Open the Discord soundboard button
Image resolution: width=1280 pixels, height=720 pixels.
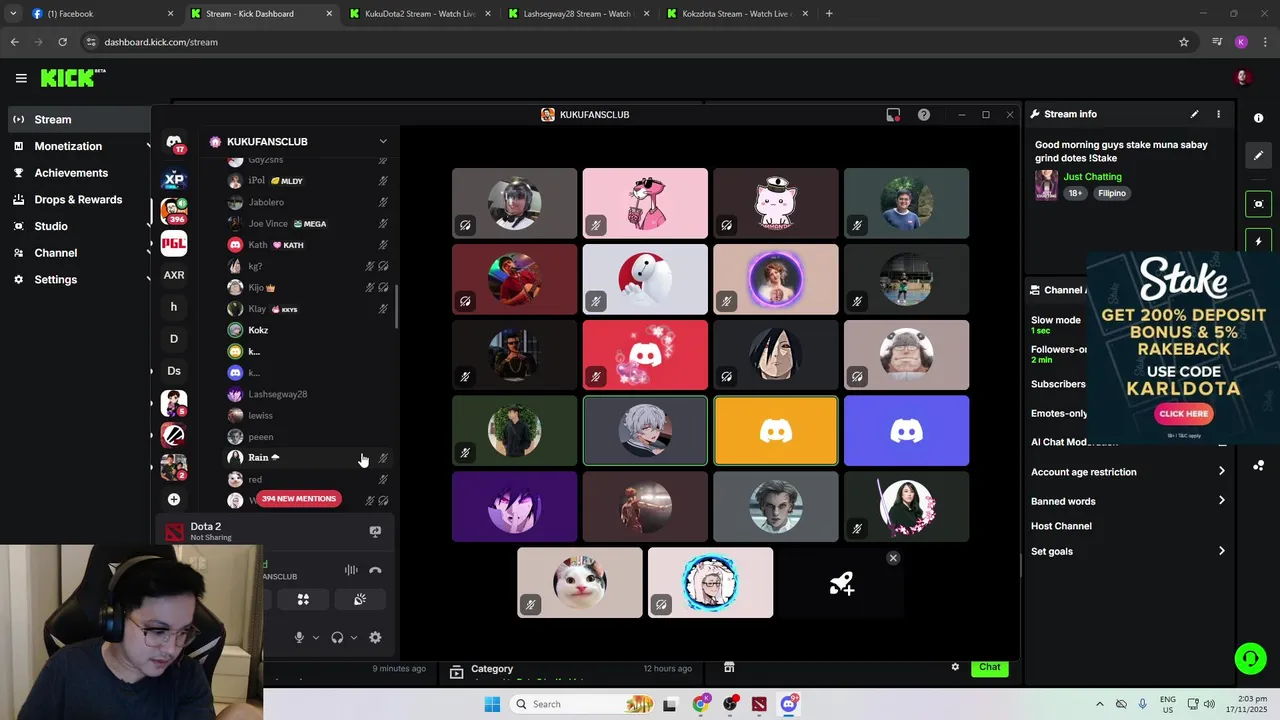tap(360, 599)
